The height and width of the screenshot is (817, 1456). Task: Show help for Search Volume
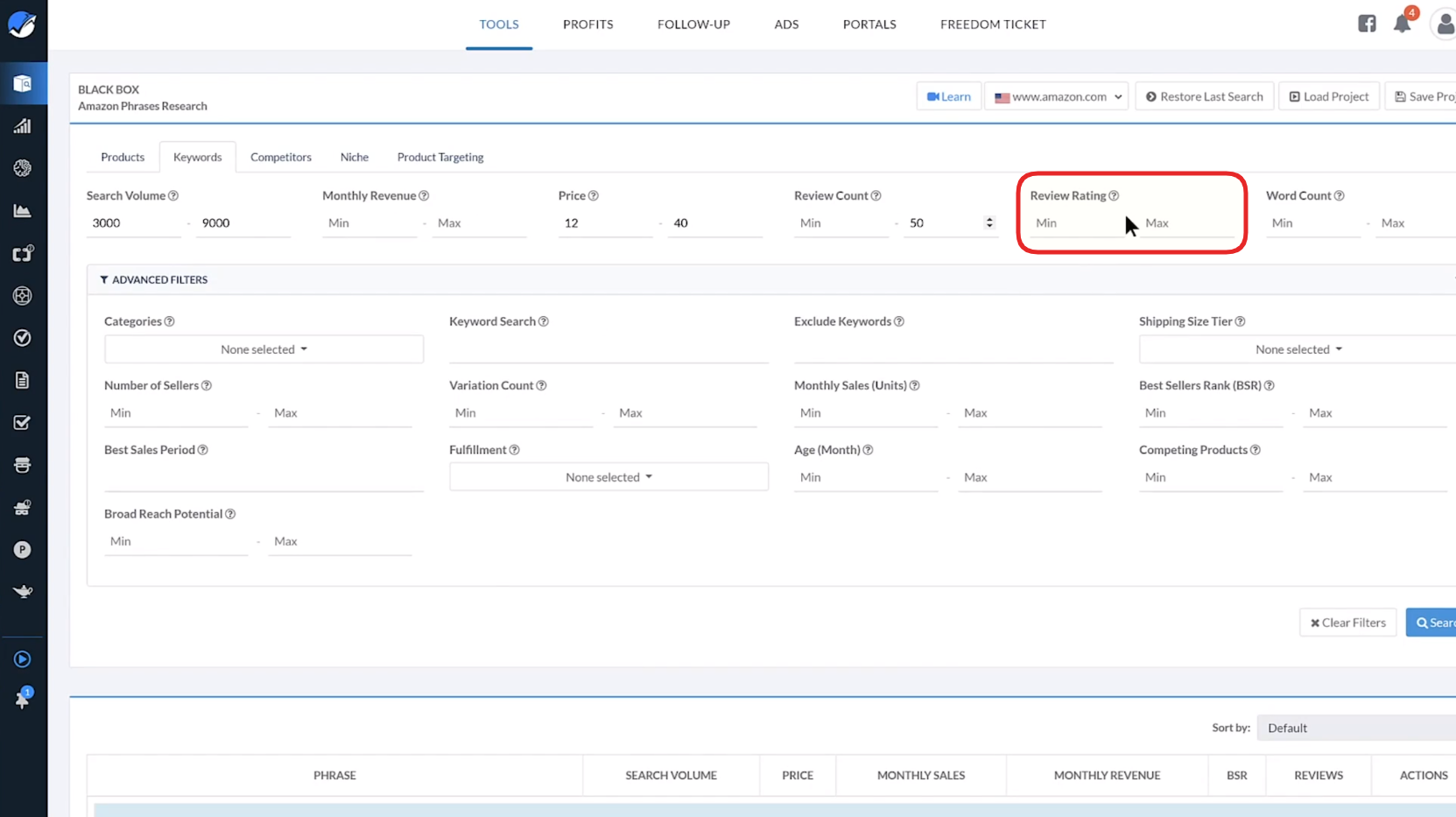[x=173, y=196]
